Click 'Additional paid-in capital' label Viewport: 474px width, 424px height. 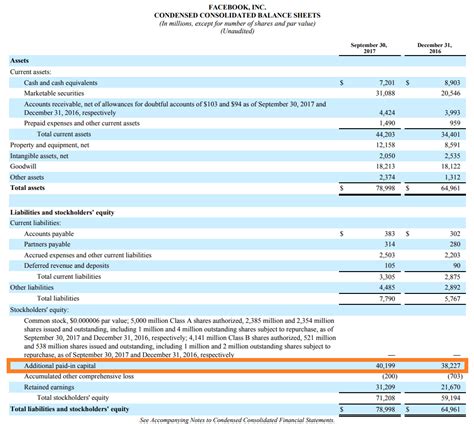coord(60,366)
